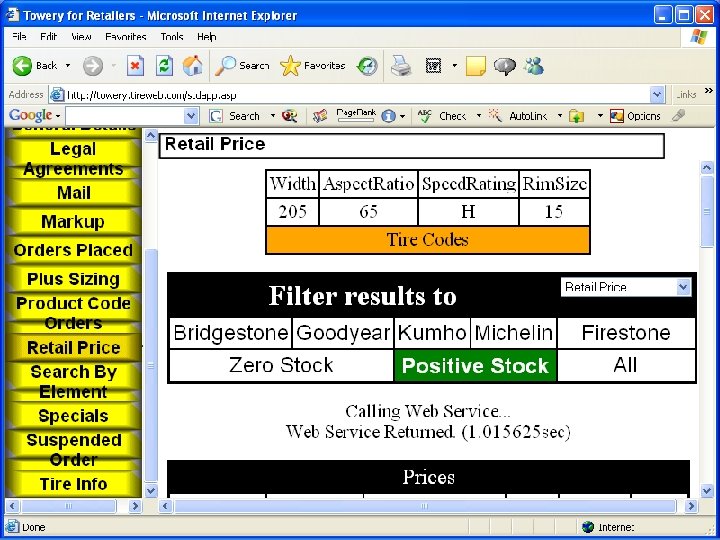Refresh the page with the green arrows icon

pyautogui.click(x=164, y=66)
